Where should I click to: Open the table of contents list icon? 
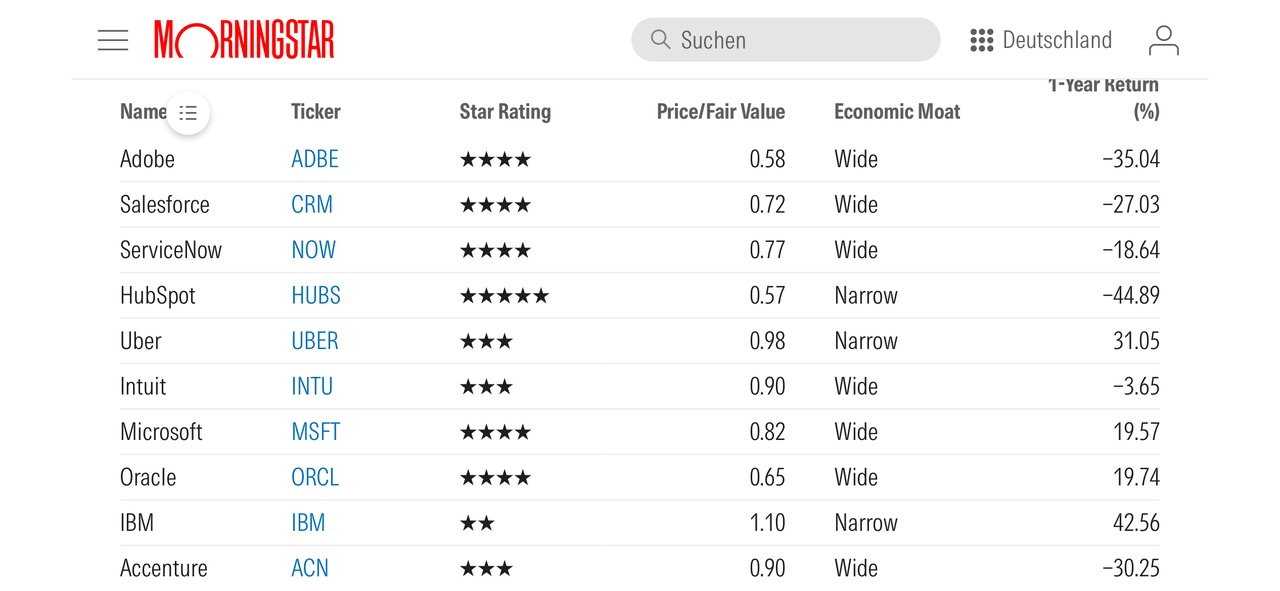pyautogui.click(x=188, y=113)
